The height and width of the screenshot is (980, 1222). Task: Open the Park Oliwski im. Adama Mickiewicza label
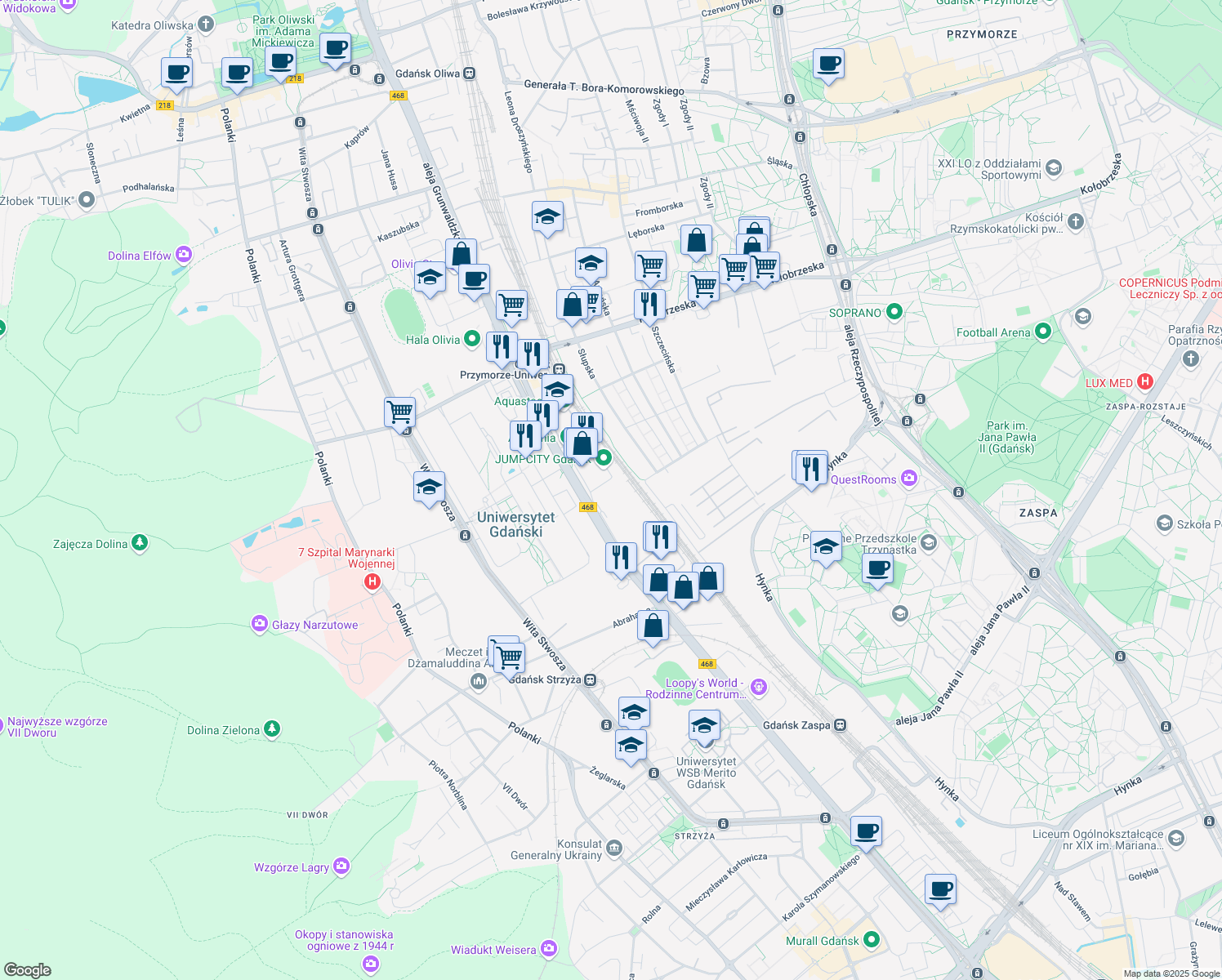click(x=283, y=31)
